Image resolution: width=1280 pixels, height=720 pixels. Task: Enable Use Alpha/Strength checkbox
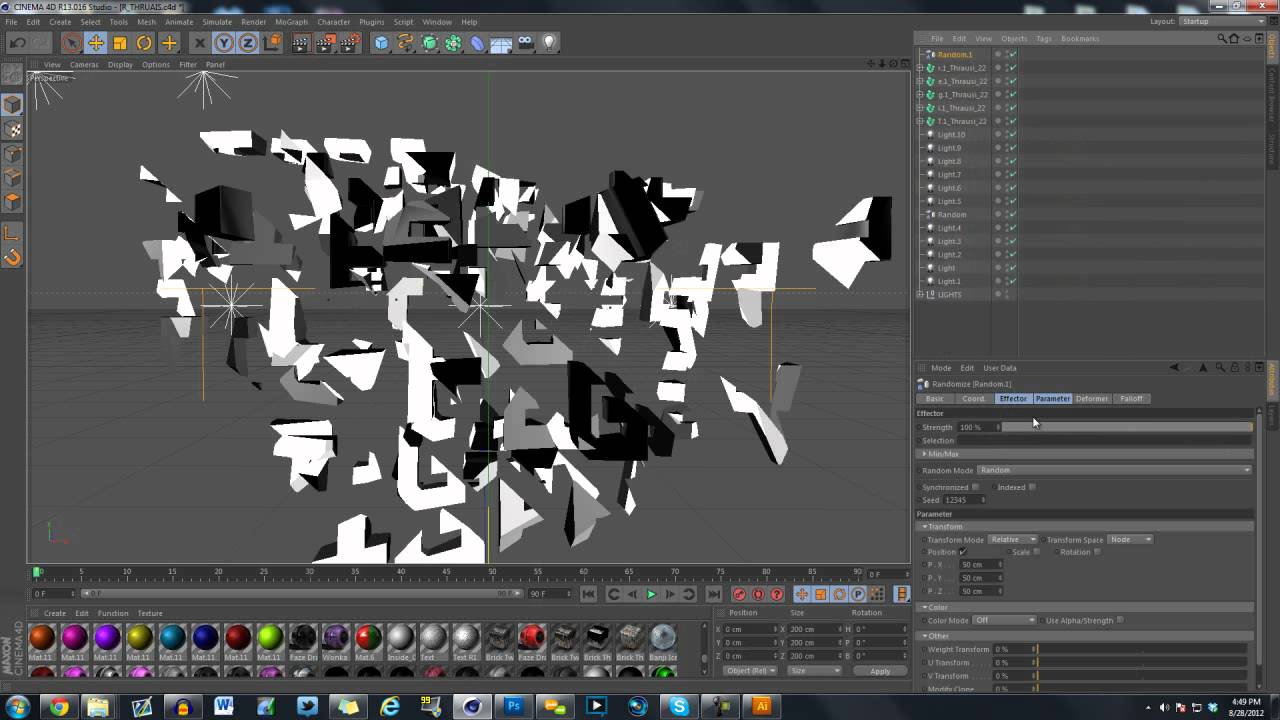[x=1120, y=620]
